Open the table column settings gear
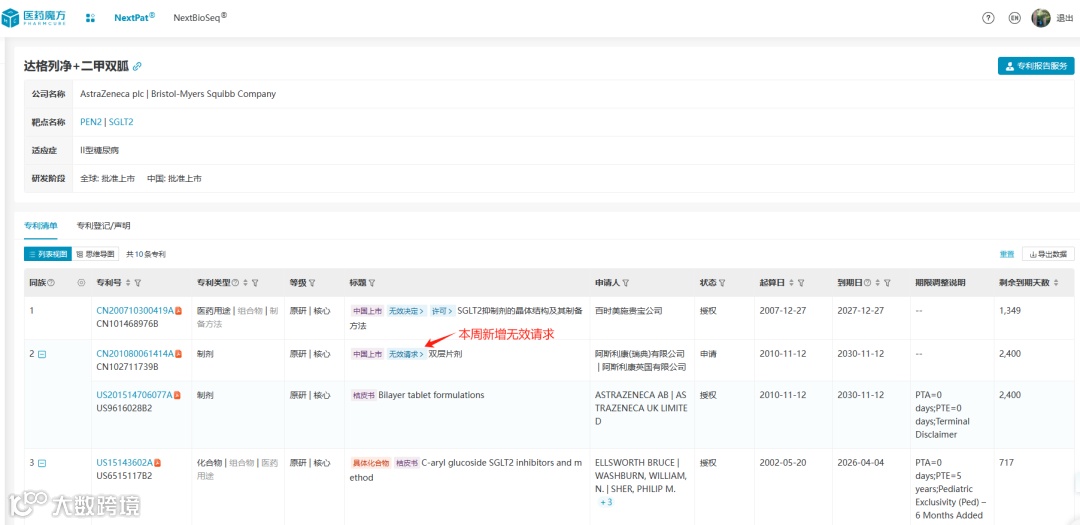 click(82, 282)
